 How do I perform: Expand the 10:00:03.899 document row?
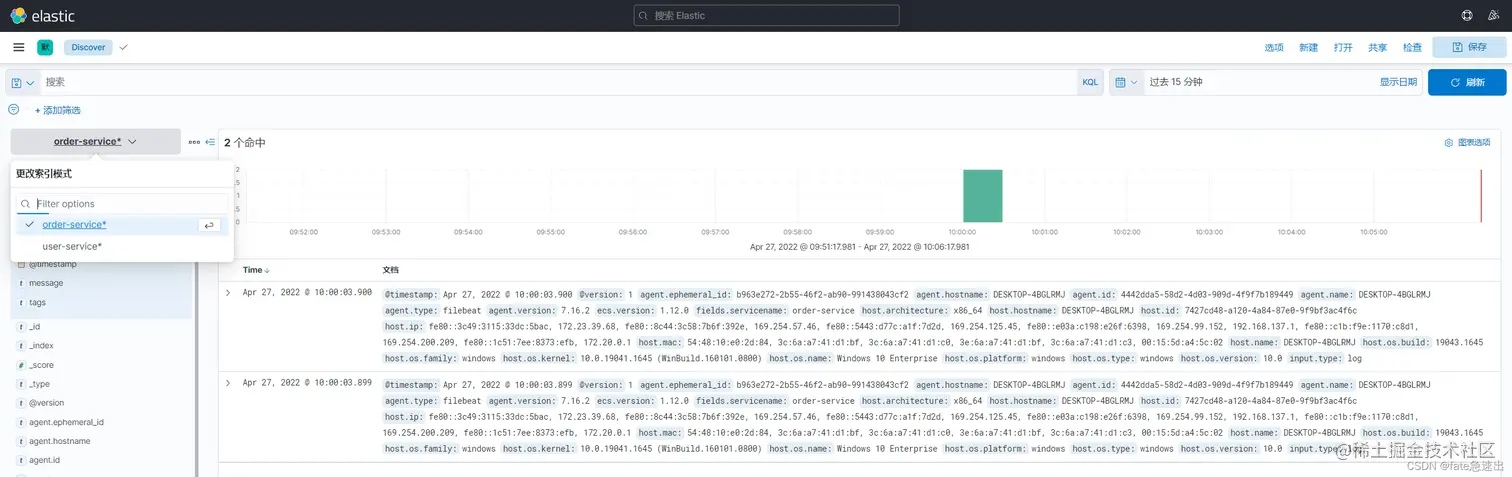coord(228,383)
